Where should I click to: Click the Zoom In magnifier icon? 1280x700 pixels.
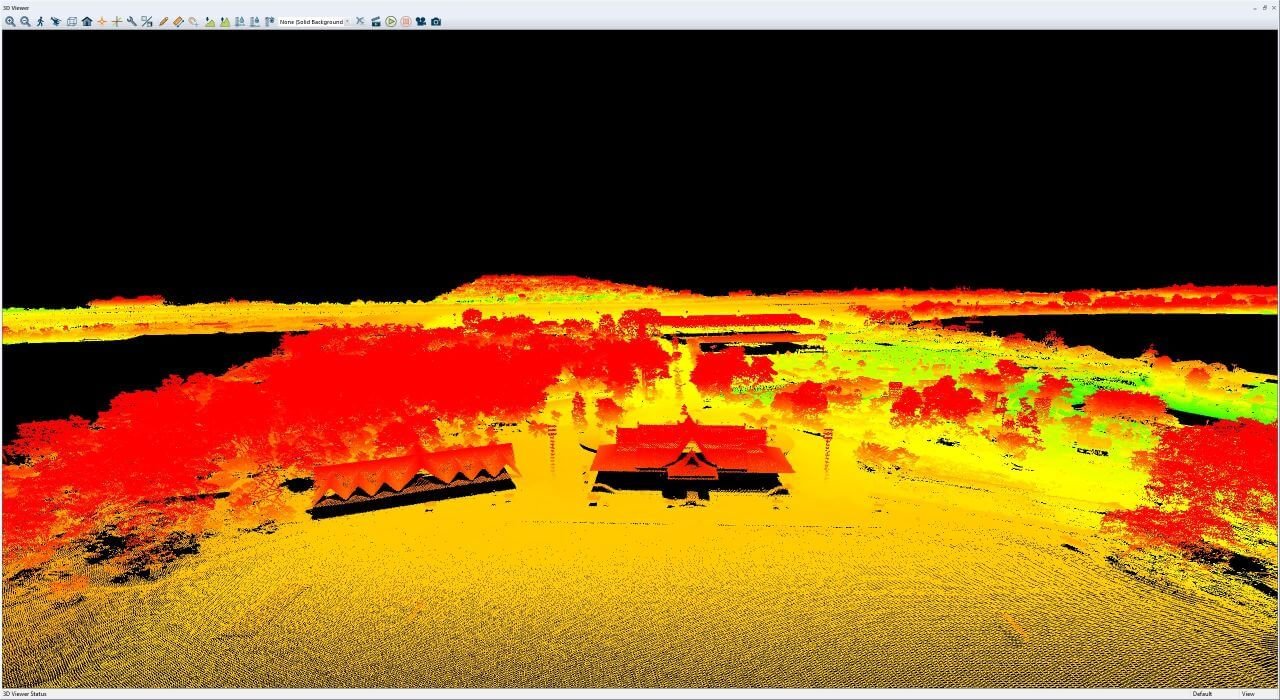[x=10, y=21]
